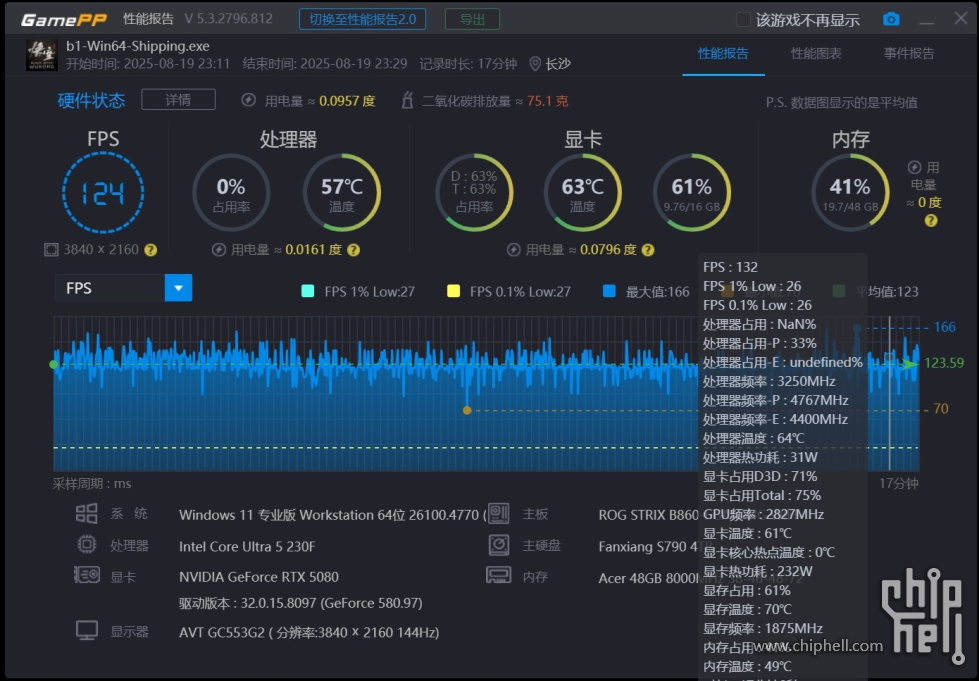This screenshot has width=979, height=681.
Task: Click the disk icon next to 主硬盘
Action: pyautogui.click(x=498, y=545)
